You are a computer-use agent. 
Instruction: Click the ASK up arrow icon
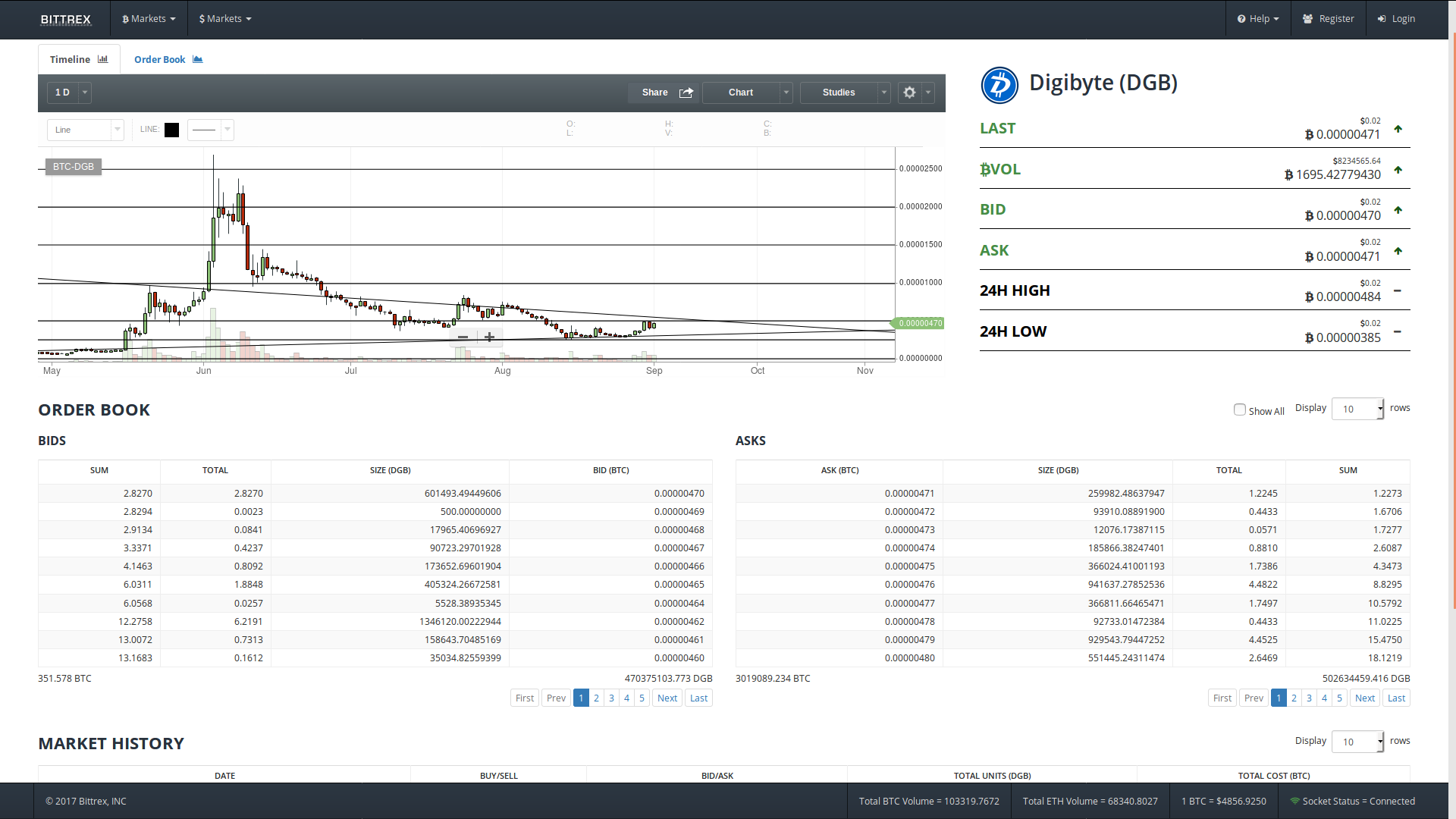(x=1398, y=251)
